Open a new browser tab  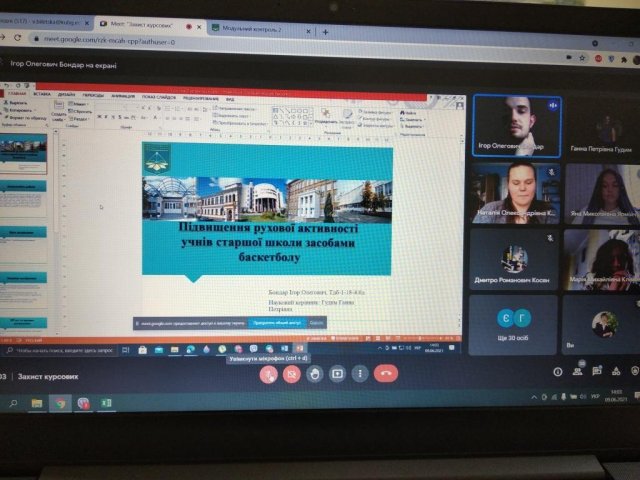pyautogui.click(x=325, y=31)
